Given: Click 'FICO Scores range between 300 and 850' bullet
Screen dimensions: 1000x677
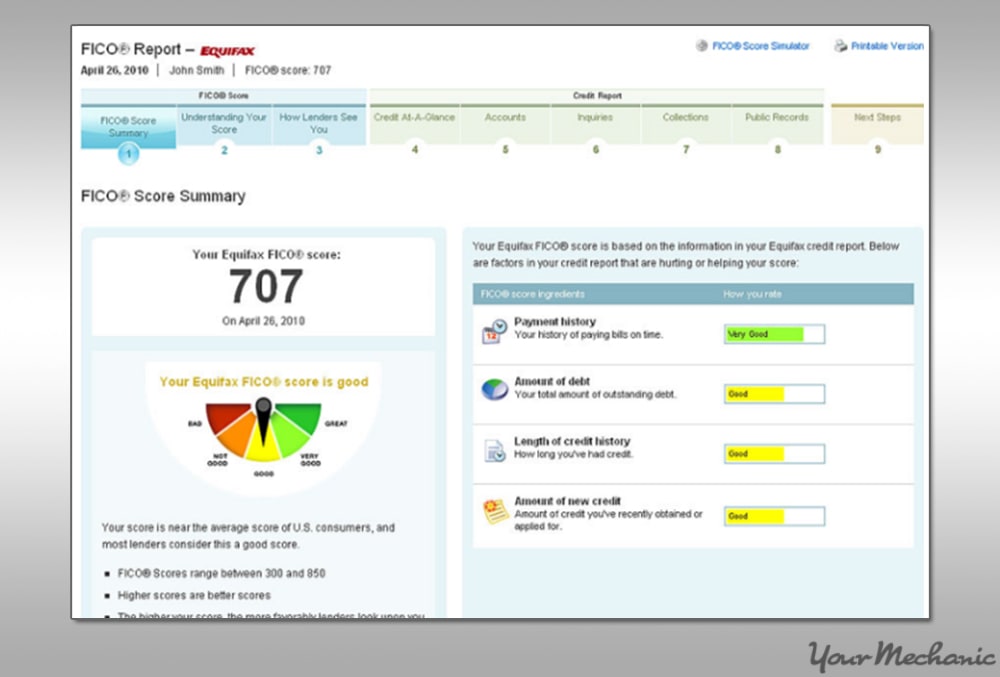Looking at the screenshot, I should click(x=221, y=573).
